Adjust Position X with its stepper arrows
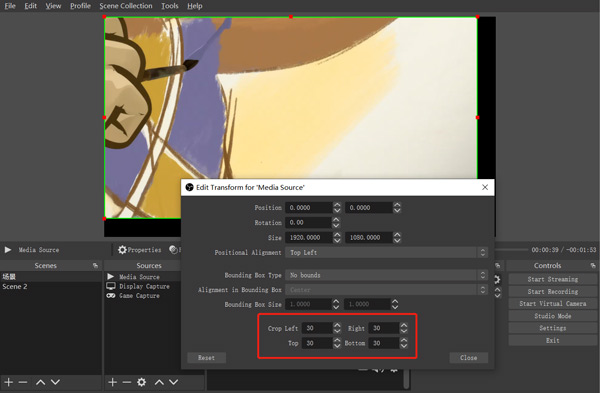 tap(337, 207)
